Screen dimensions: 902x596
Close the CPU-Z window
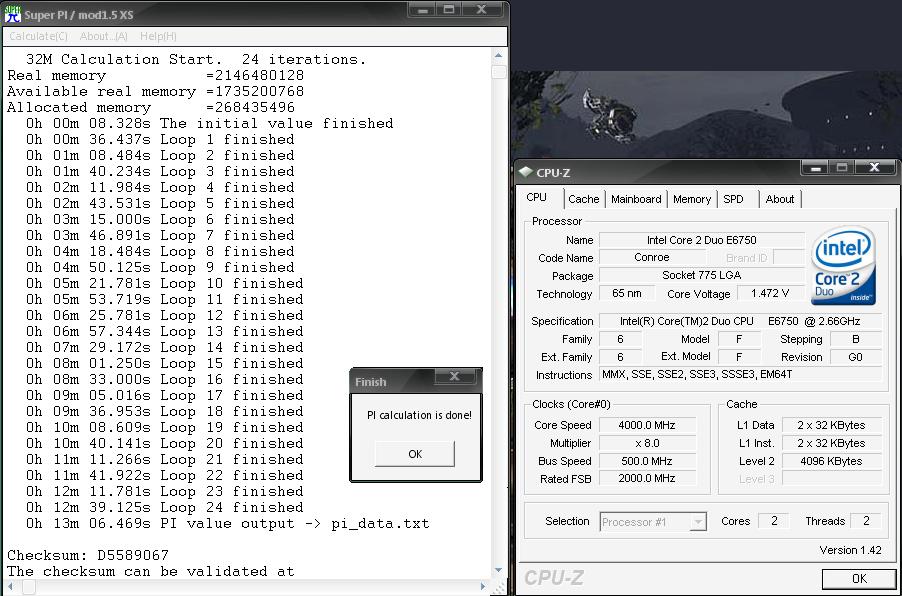[x=874, y=167]
